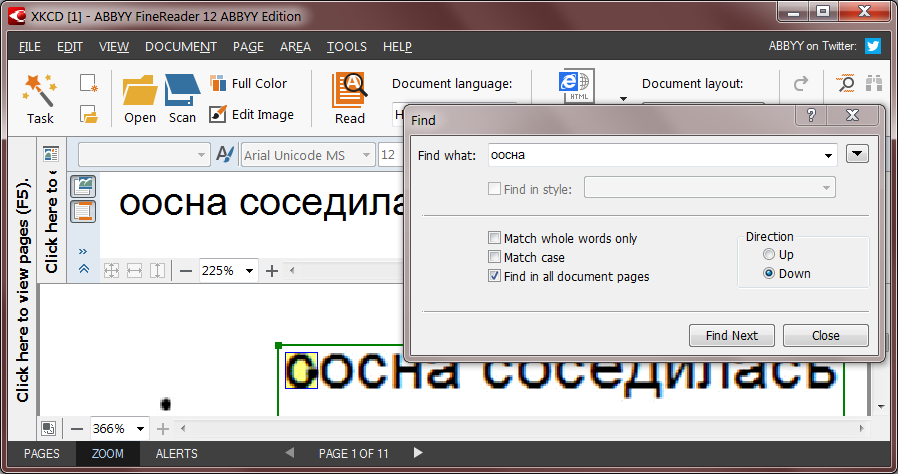898x474 pixels.
Task: Open the DOCUMENT menu
Action: pyautogui.click(x=181, y=46)
